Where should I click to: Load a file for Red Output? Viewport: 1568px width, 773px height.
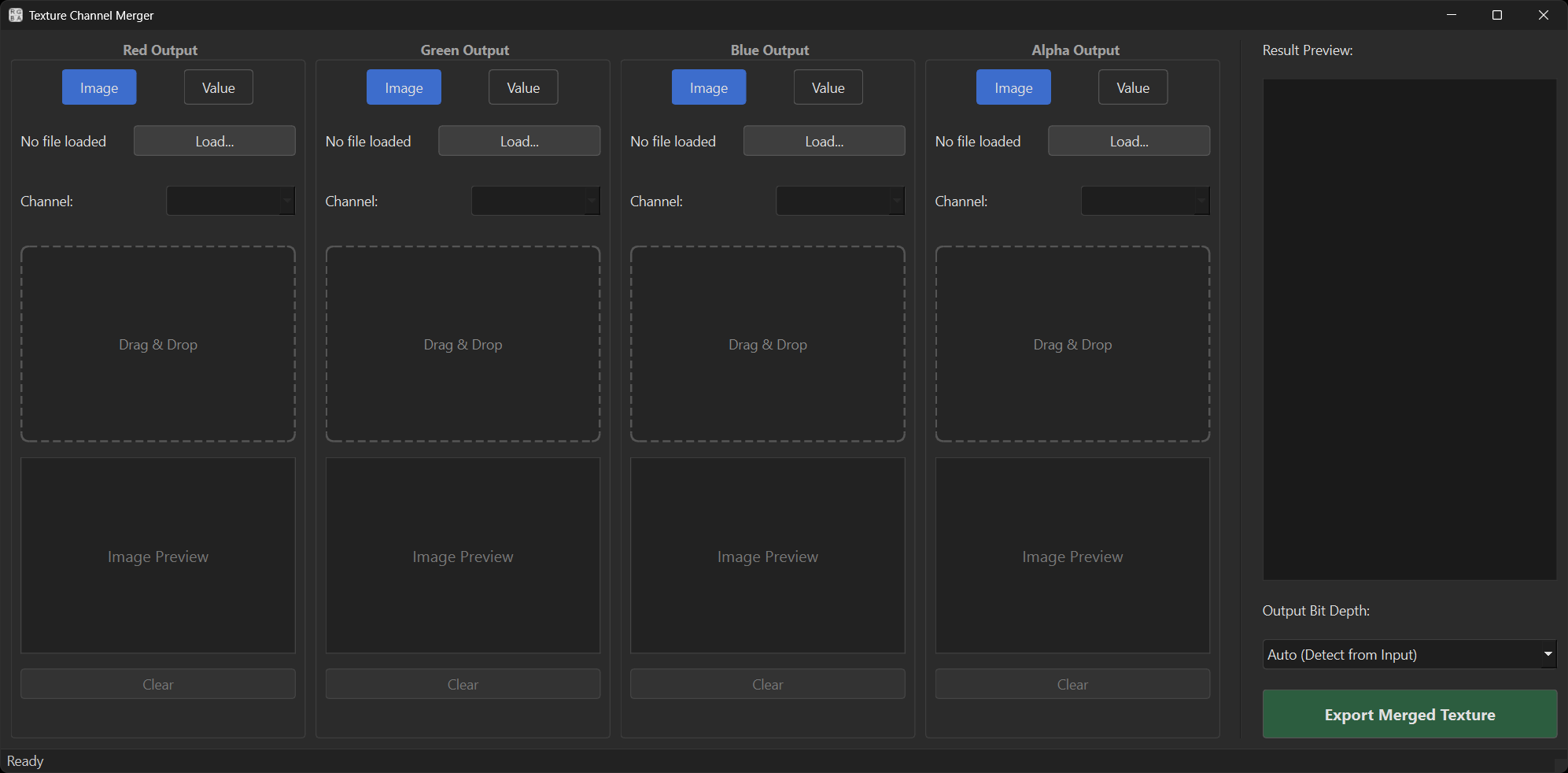(214, 141)
